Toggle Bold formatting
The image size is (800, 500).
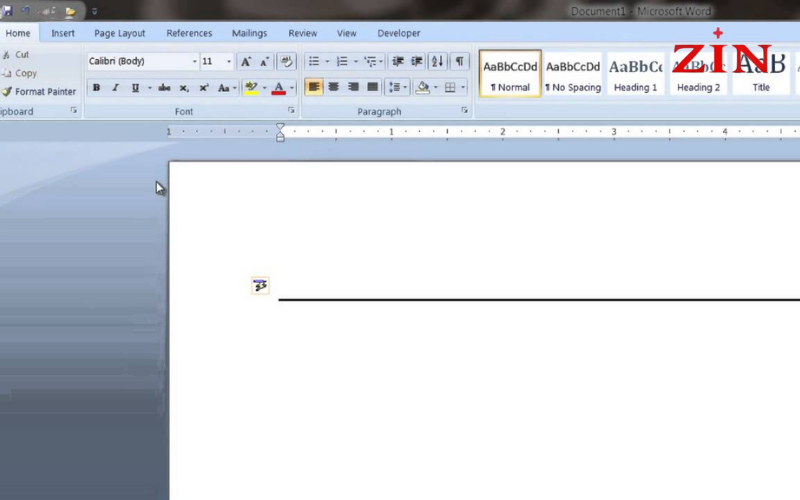(96, 88)
